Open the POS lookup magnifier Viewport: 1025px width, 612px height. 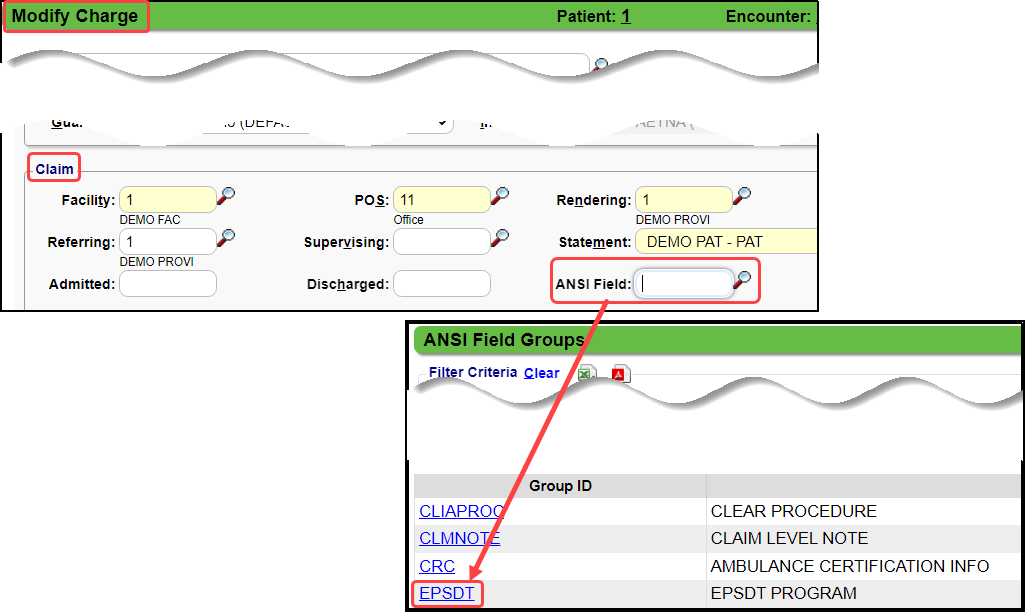click(x=501, y=195)
